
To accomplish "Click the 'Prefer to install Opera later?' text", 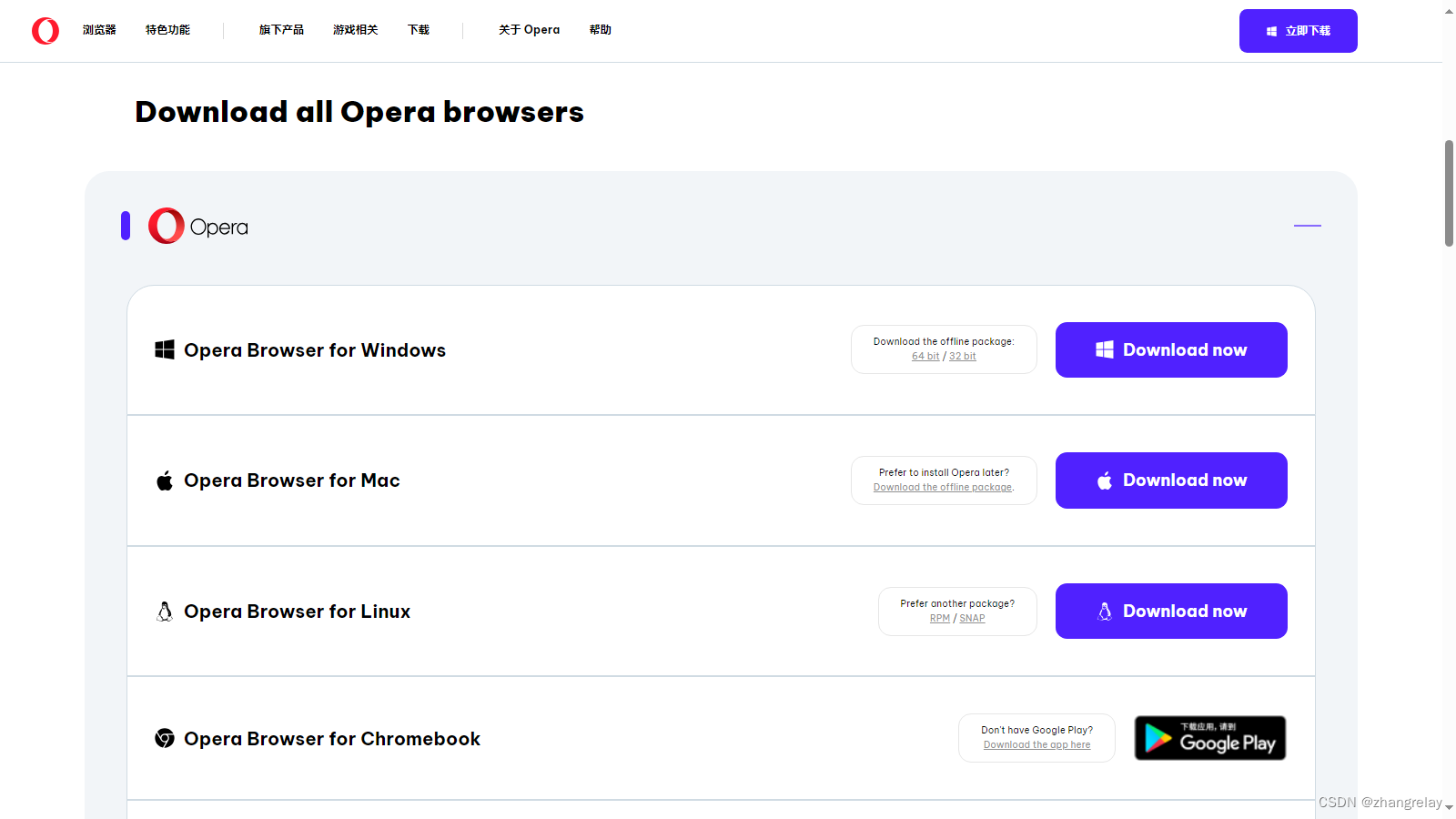I will [944, 472].
